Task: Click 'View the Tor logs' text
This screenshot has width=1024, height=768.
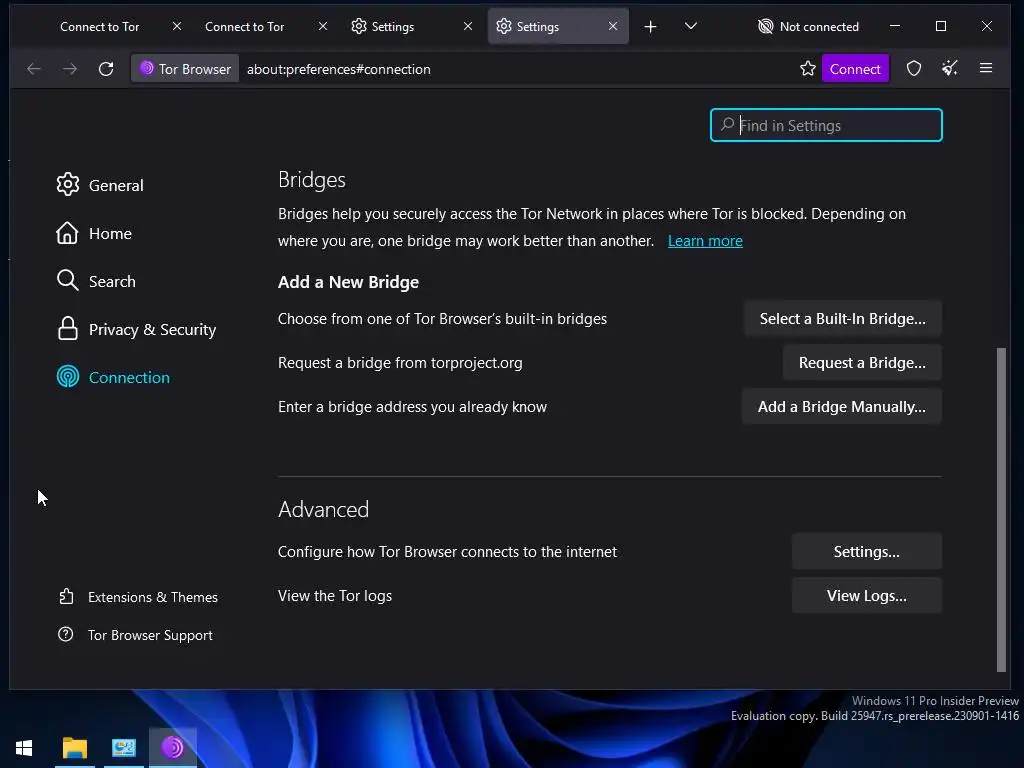Action: coord(335,596)
